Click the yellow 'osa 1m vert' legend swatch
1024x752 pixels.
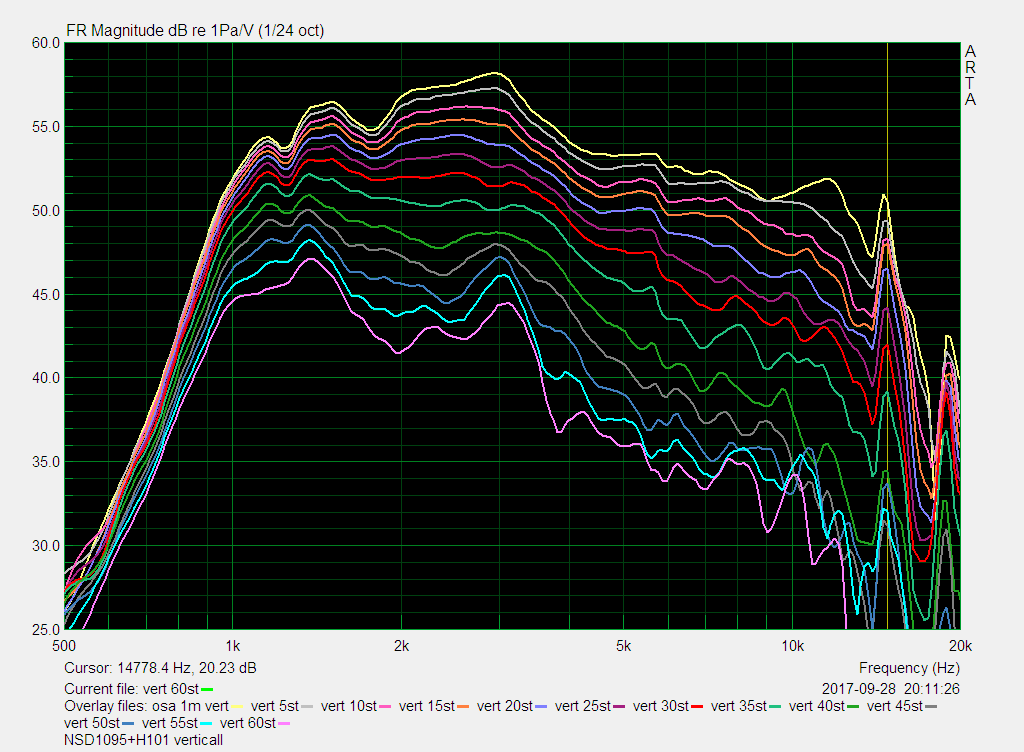click(236, 707)
